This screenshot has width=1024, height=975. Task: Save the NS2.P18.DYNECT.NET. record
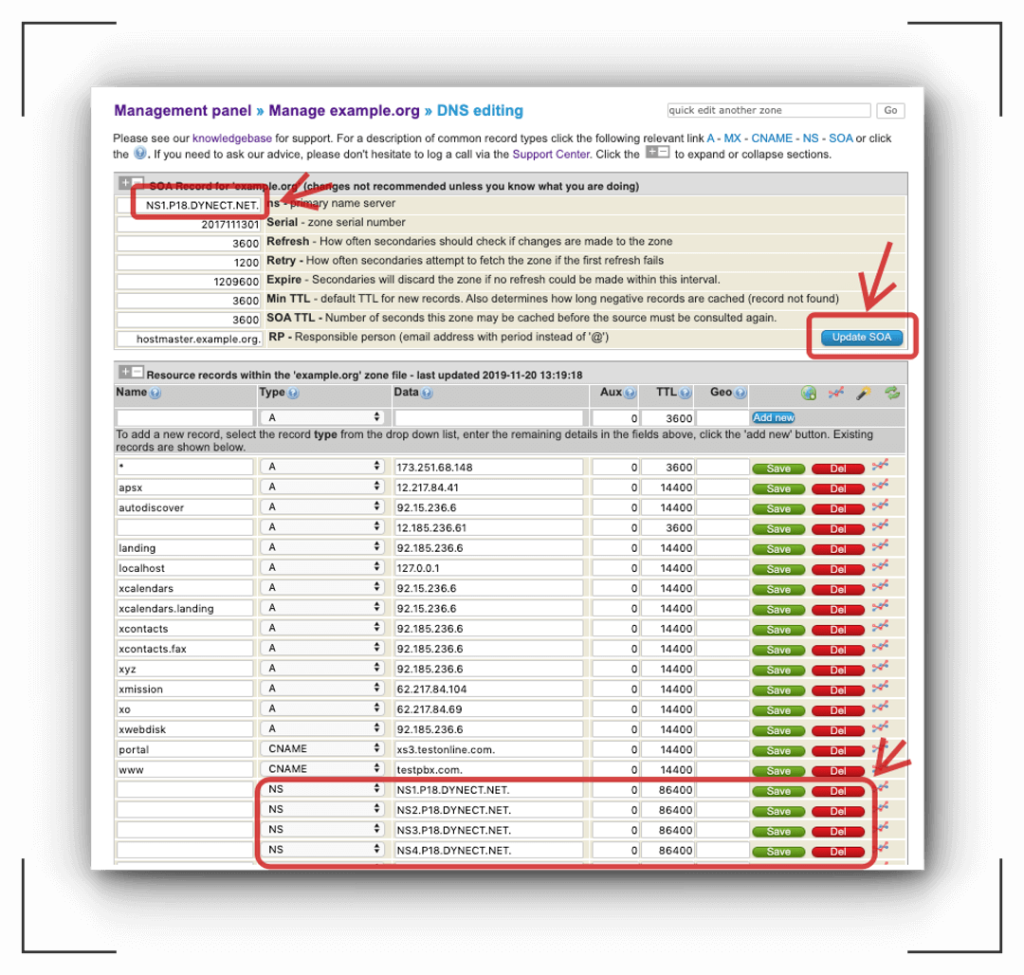click(x=778, y=811)
